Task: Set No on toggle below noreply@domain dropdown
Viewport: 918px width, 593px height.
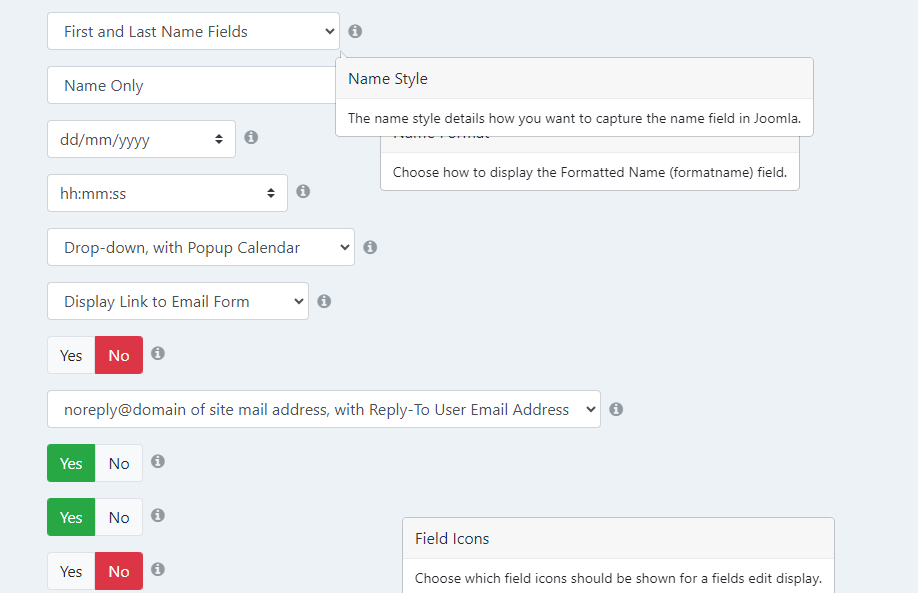Action: (x=119, y=463)
